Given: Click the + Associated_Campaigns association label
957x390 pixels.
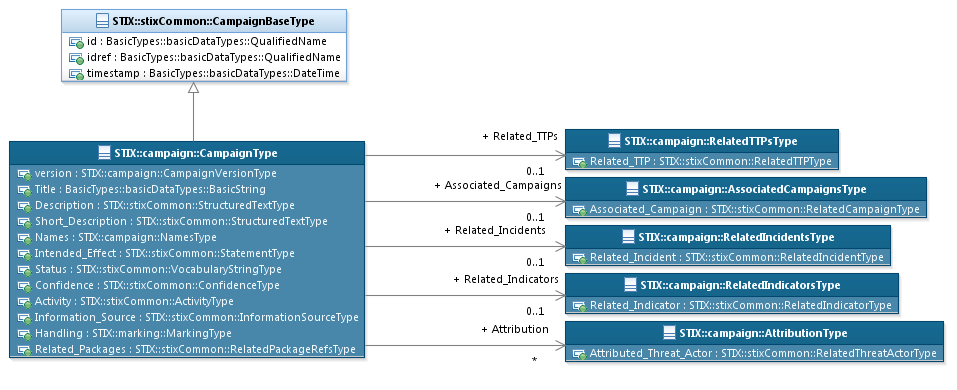Looking at the screenshot, I should (x=498, y=185).
